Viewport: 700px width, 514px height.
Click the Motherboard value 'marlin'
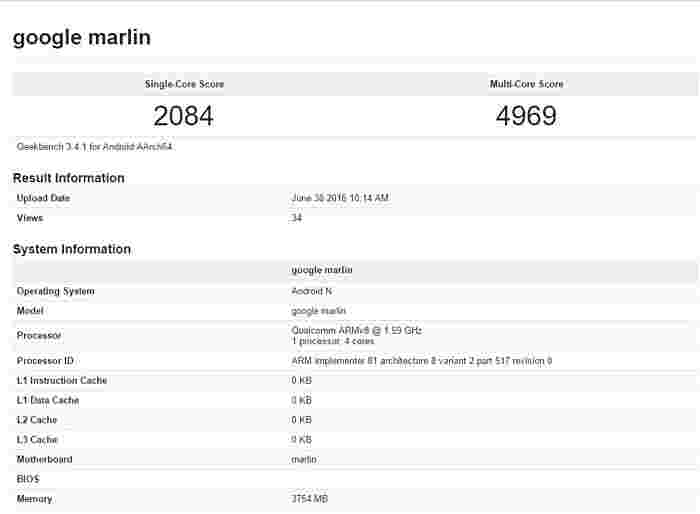pyautogui.click(x=304, y=459)
